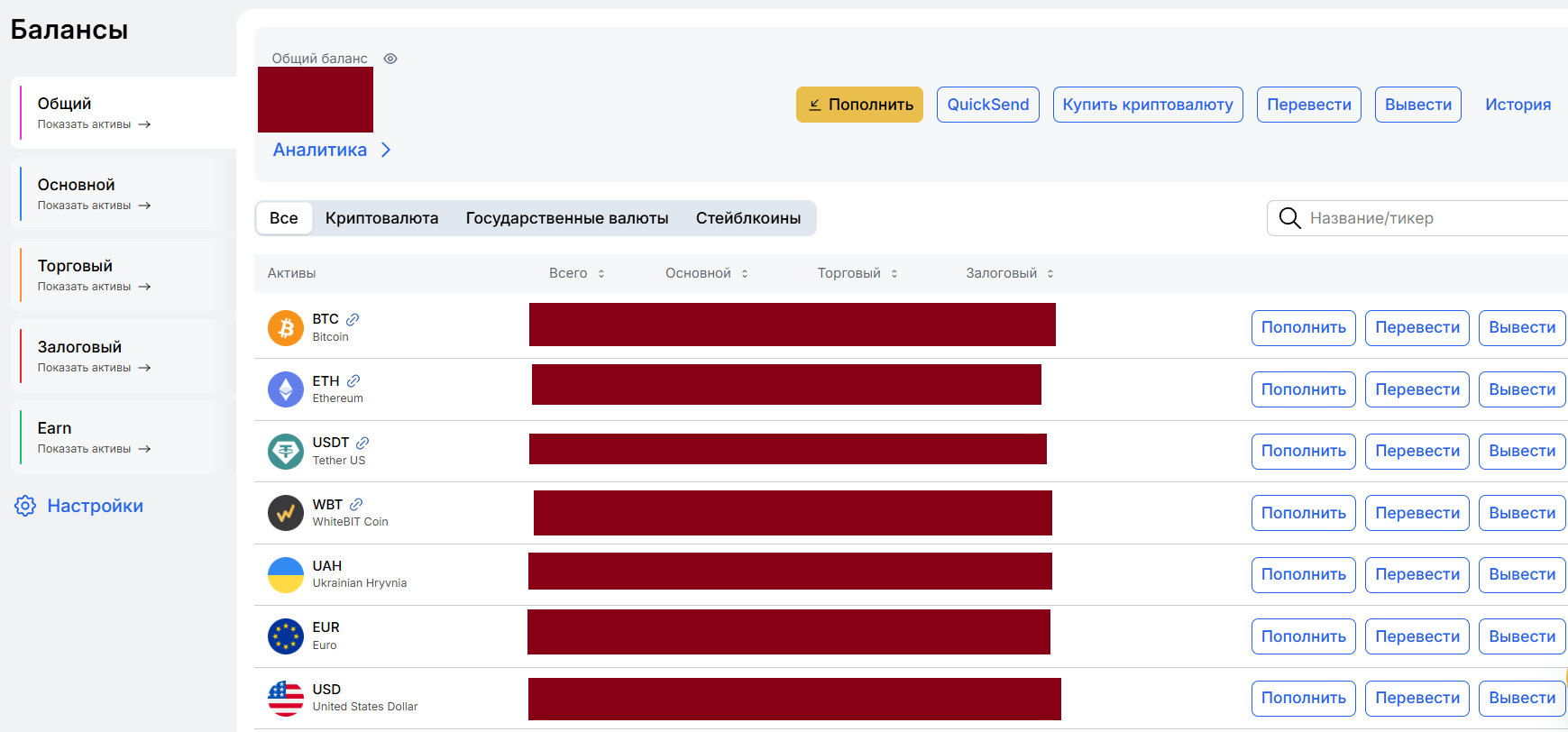
Task: Click the search magnifier icon
Action: click(x=1290, y=218)
